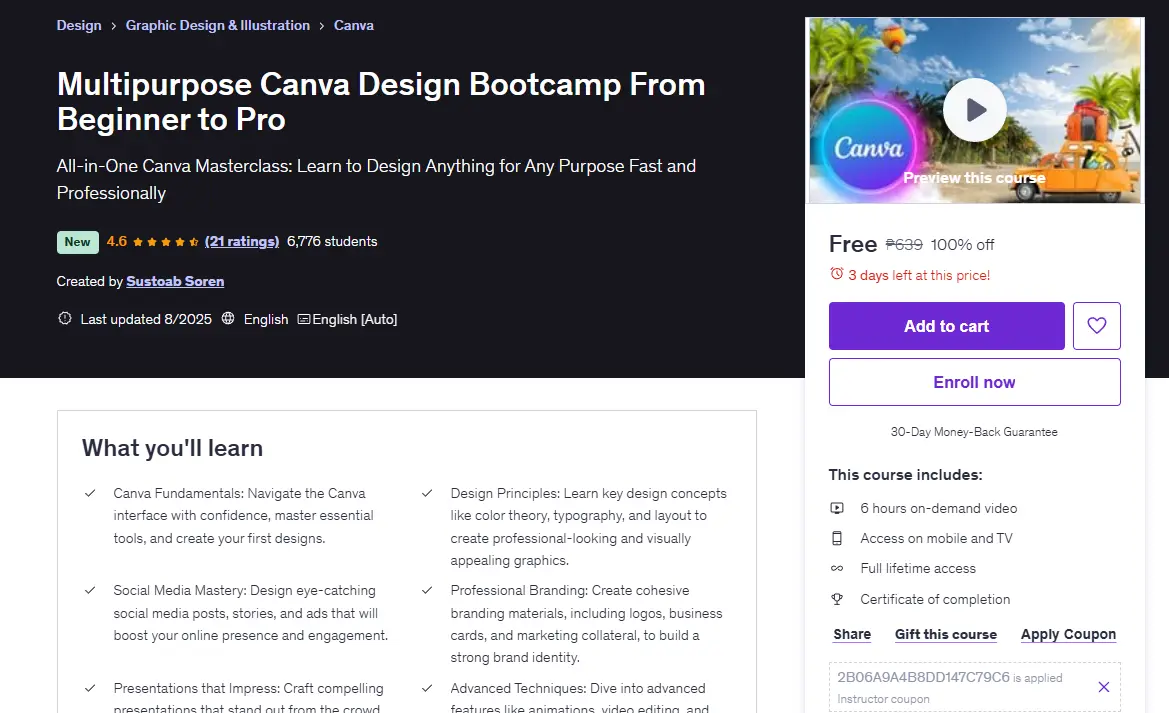The width and height of the screenshot is (1169, 713).
Task: Click the This course includes heading
Action: click(906, 475)
